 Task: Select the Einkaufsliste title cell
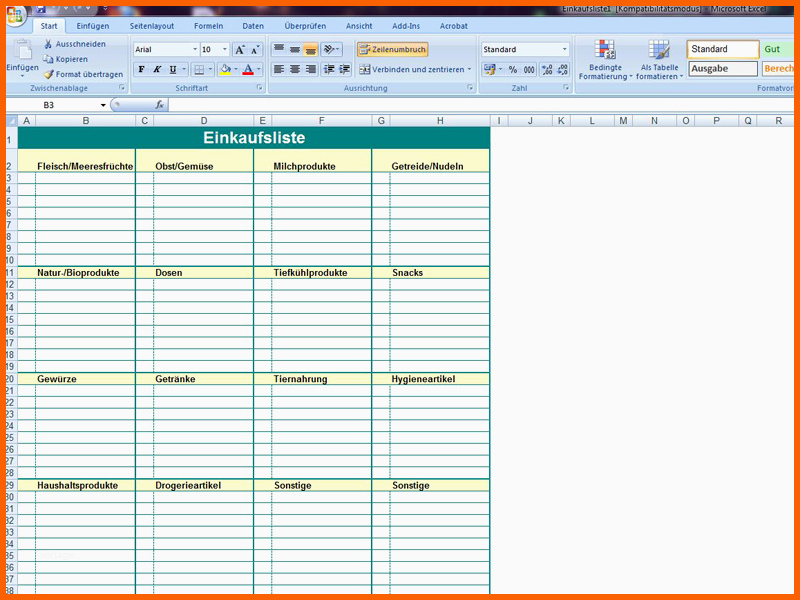(x=254, y=138)
